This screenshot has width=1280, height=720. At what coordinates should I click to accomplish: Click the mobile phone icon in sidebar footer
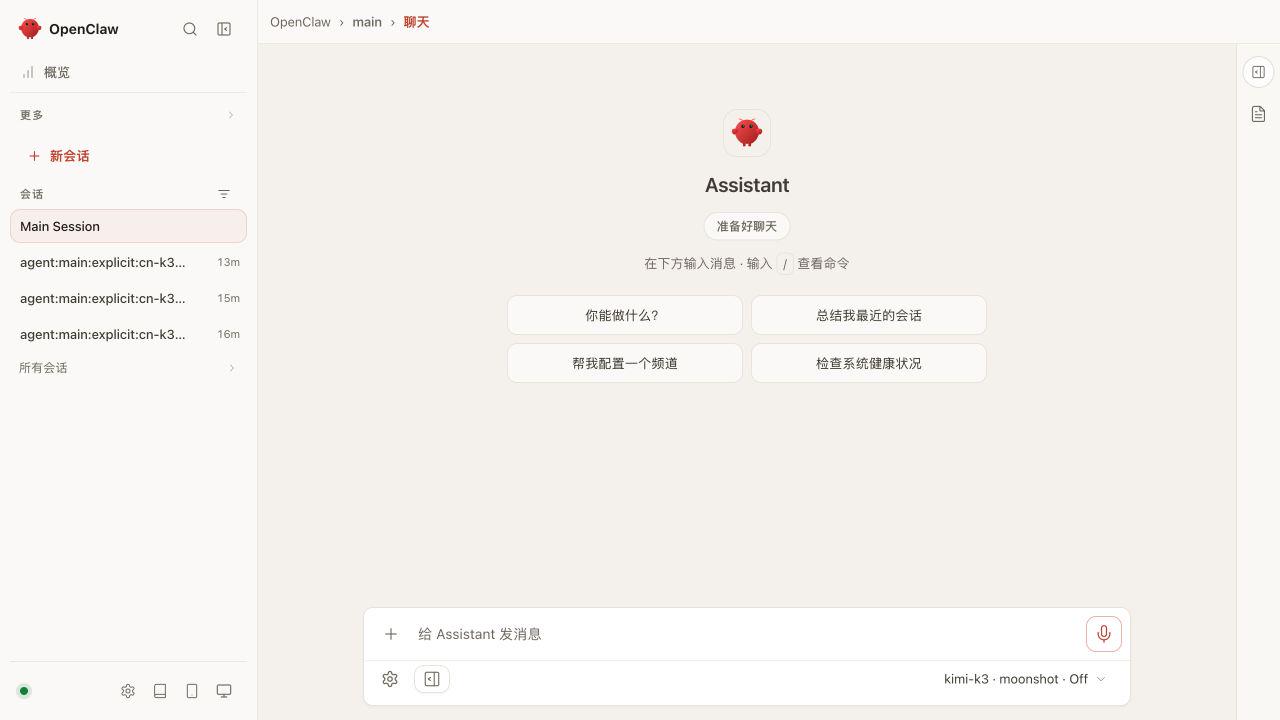(192, 691)
